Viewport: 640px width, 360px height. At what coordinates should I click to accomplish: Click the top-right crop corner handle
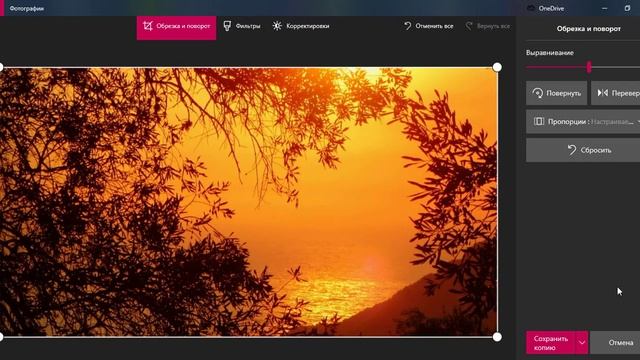coord(497,67)
